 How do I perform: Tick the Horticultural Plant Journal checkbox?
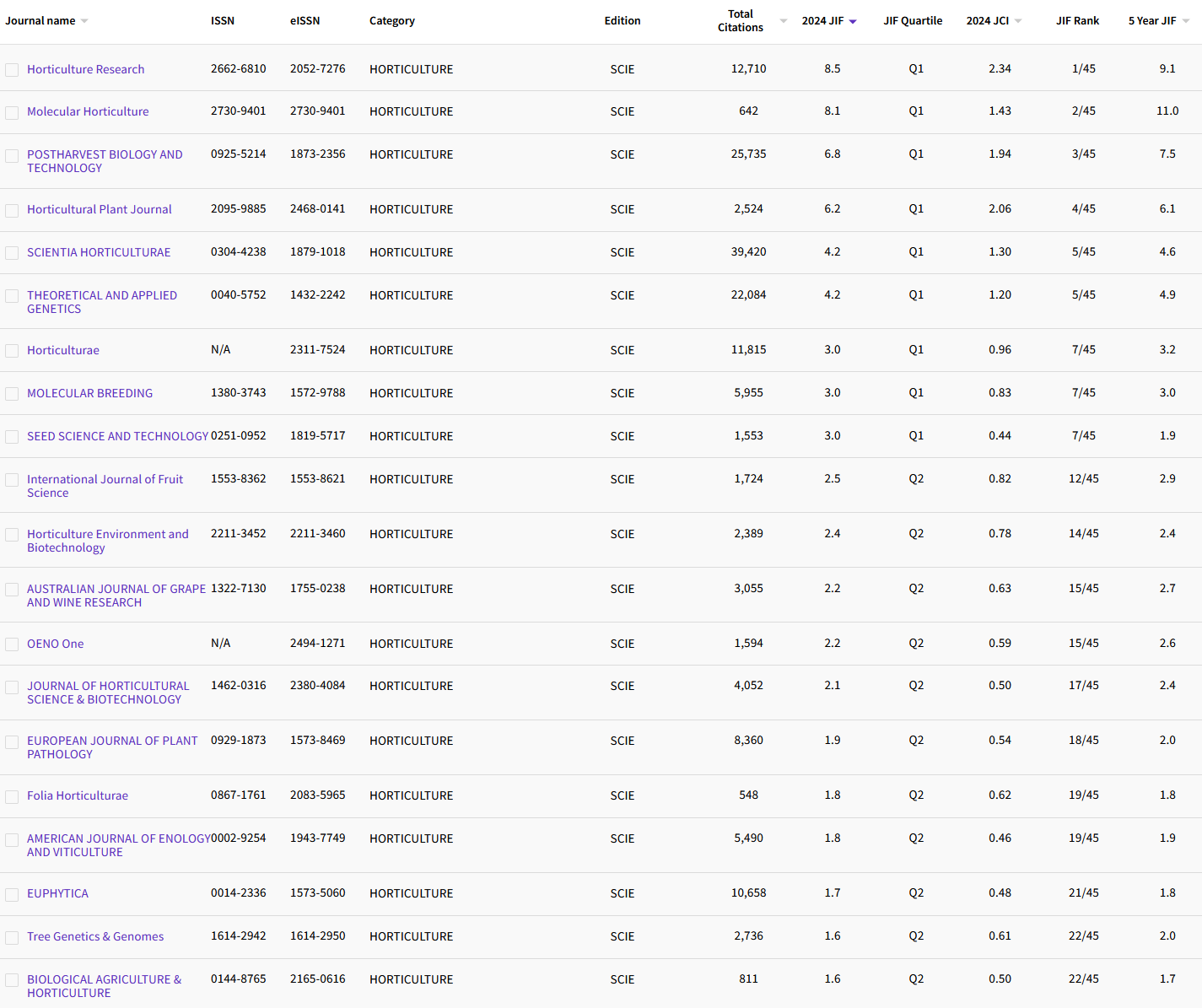12,211
